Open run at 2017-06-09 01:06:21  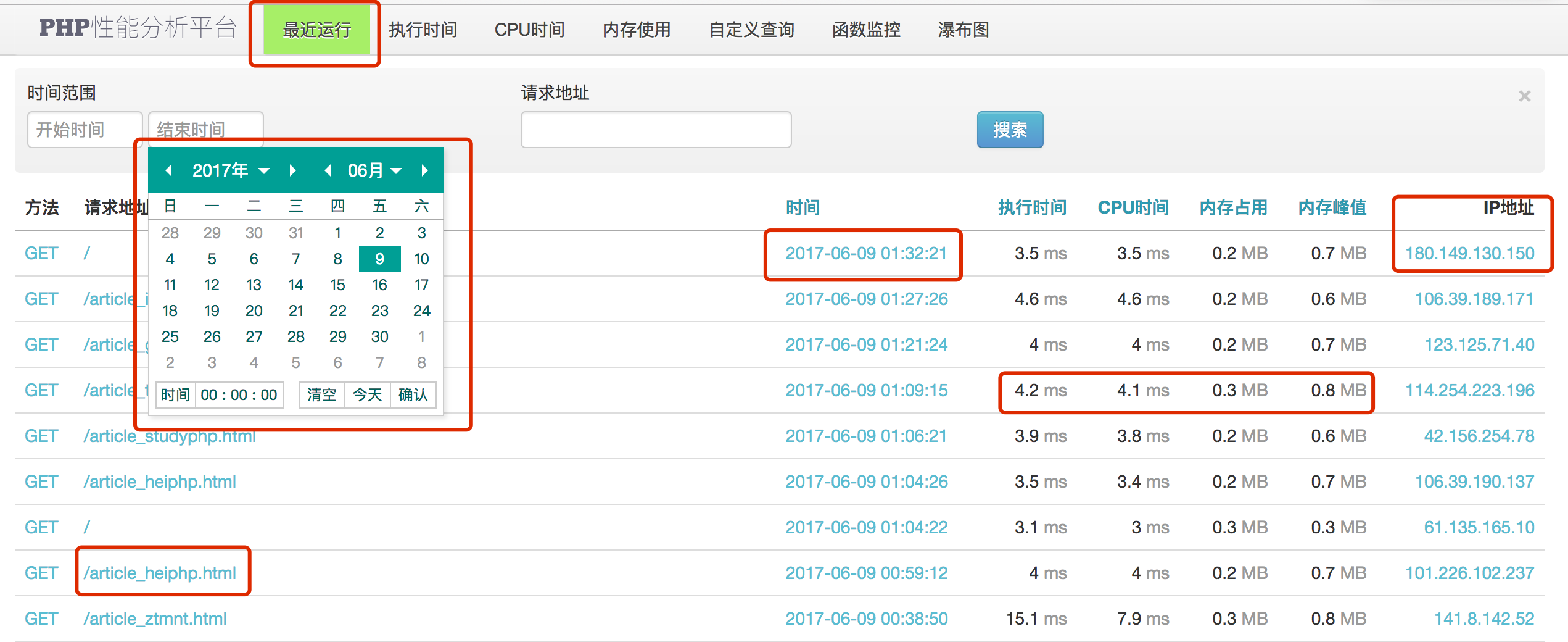pyautogui.click(x=866, y=436)
